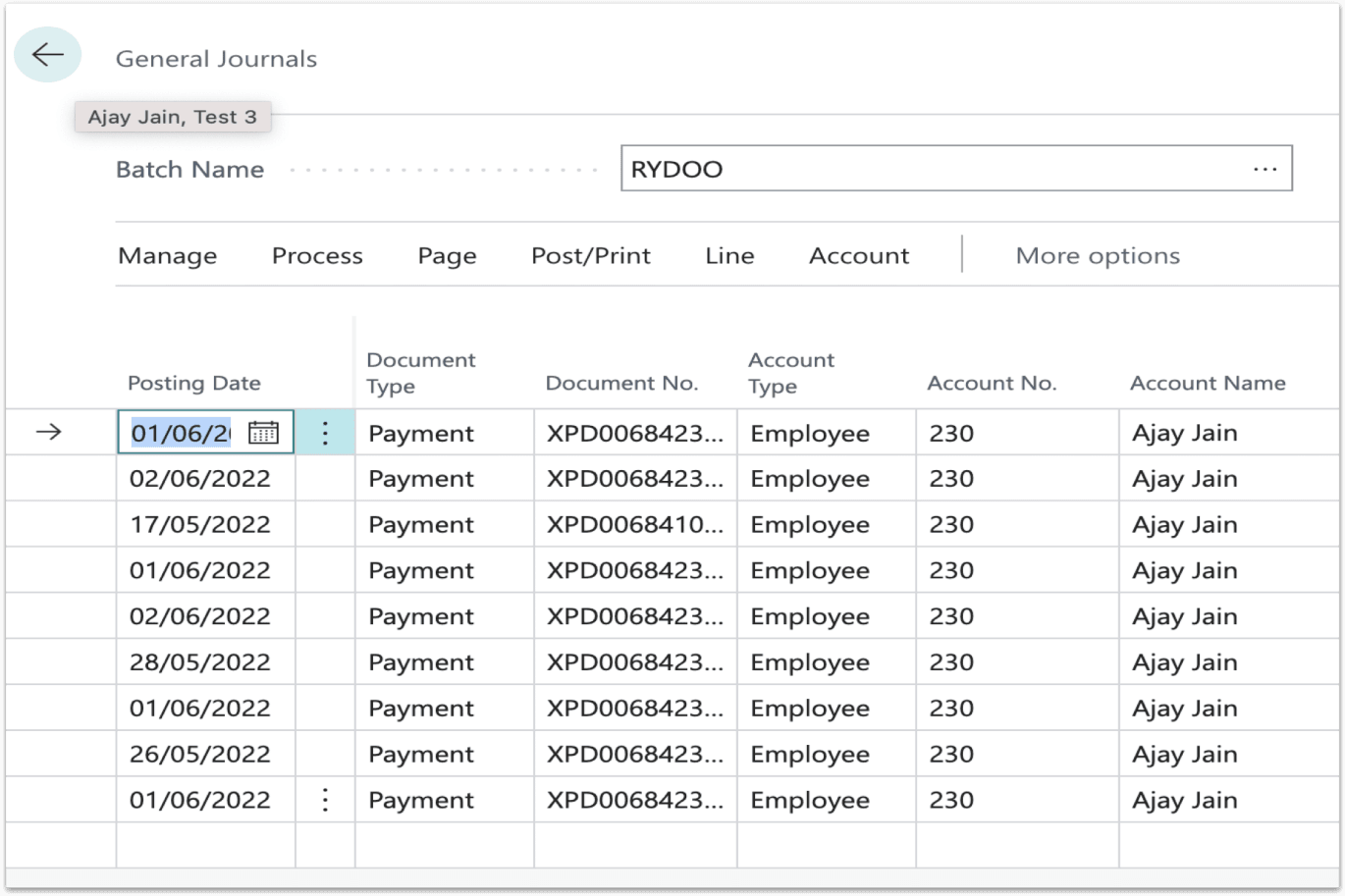
Task: Open the Account menu
Action: coord(858,255)
